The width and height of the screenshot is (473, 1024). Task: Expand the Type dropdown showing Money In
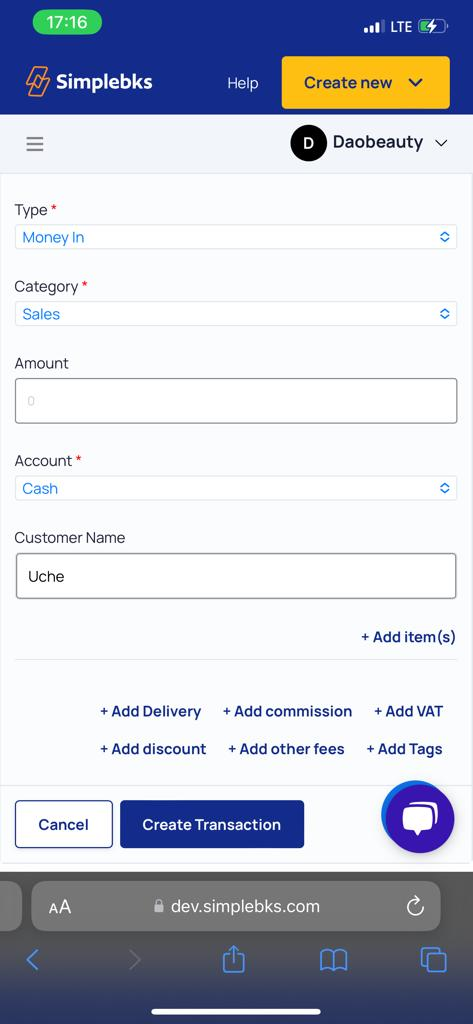coord(236,237)
